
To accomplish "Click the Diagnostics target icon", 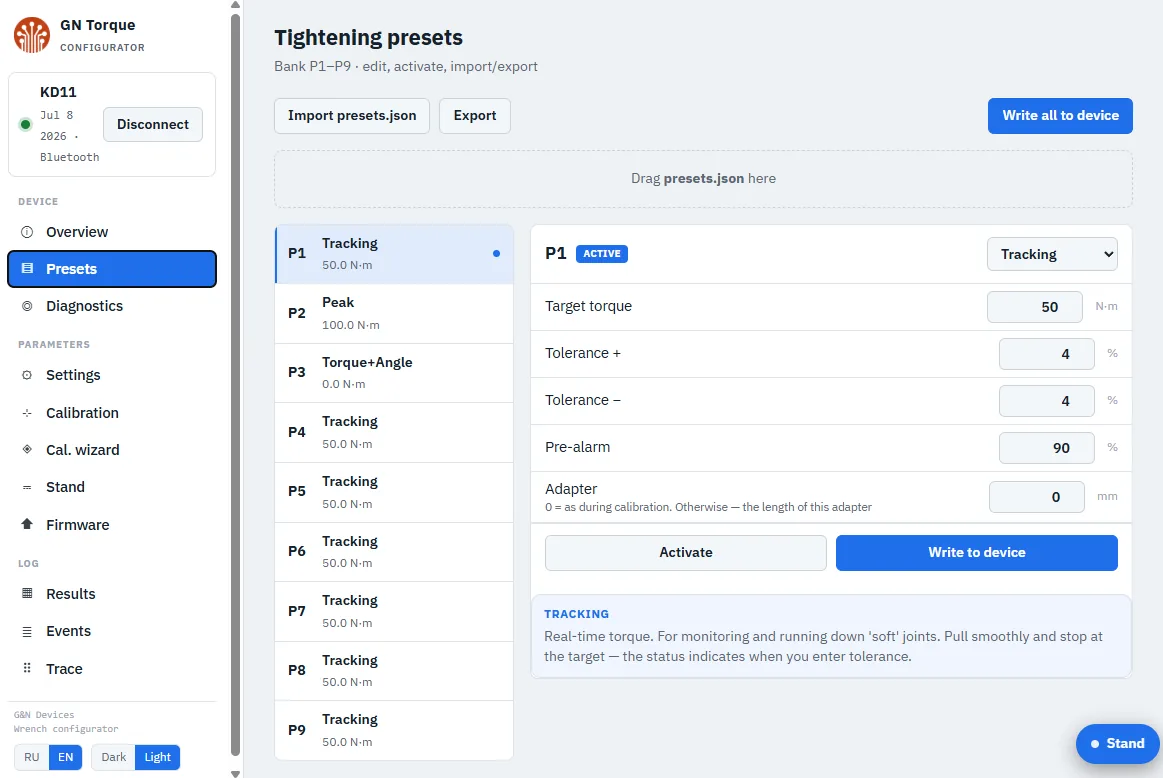I will click(x=27, y=306).
